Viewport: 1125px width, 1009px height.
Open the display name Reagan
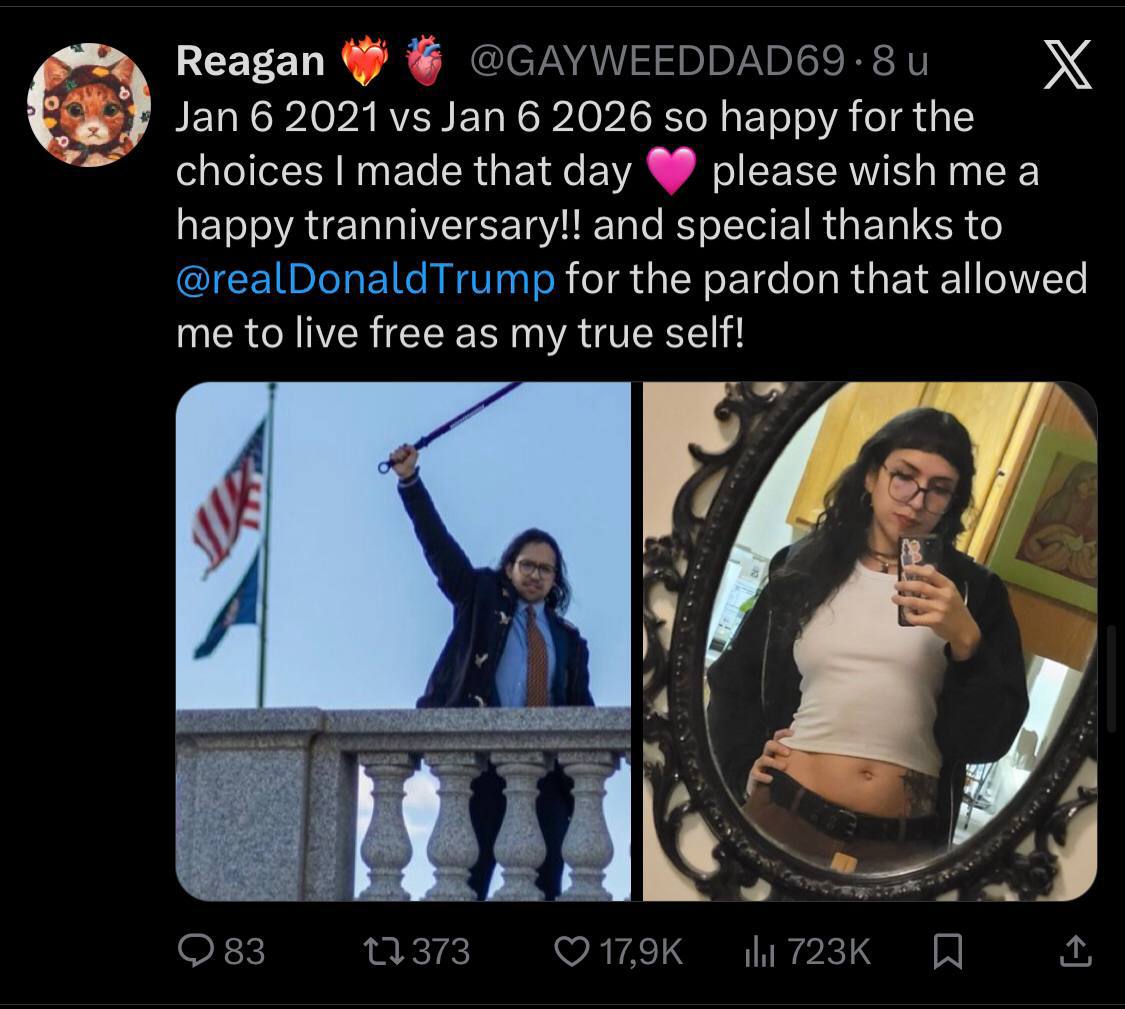[x=250, y=63]
